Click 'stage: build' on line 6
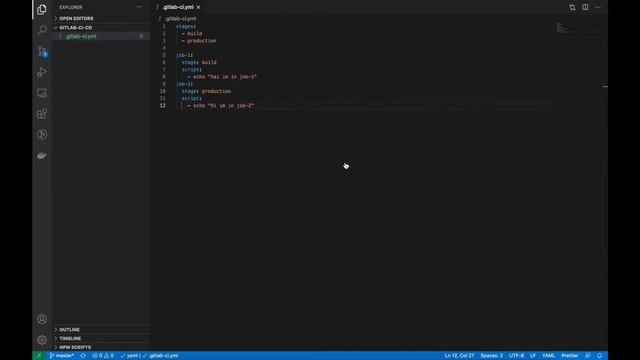640x360 pixels. tap(199, 62)
